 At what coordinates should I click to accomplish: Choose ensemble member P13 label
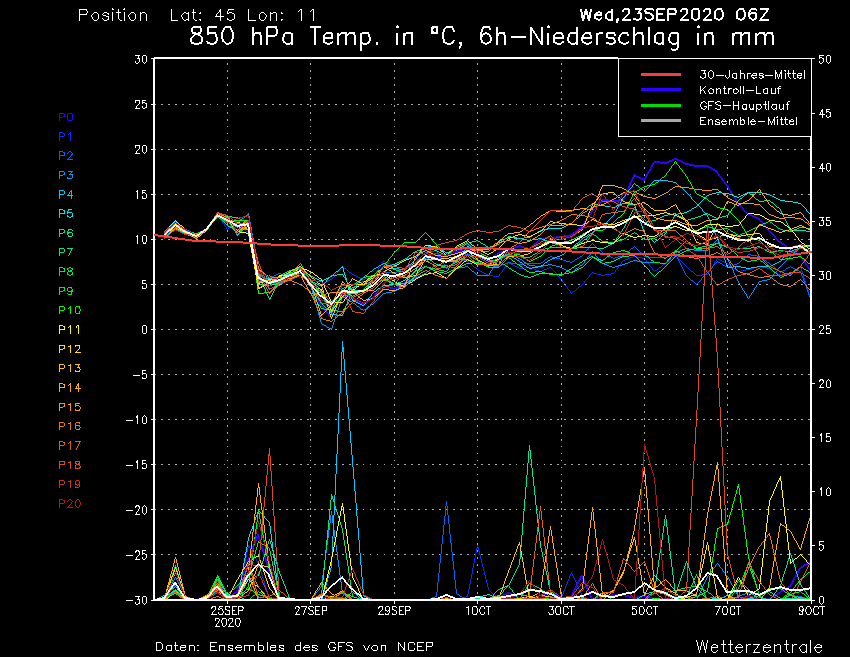69,368
